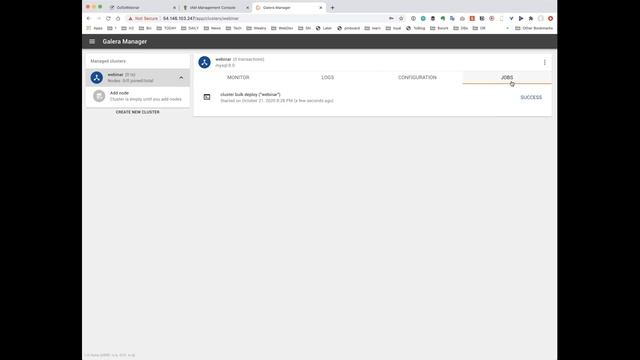Open the Apps bookmark shortcut
The image size is (640, 360).
94,28
